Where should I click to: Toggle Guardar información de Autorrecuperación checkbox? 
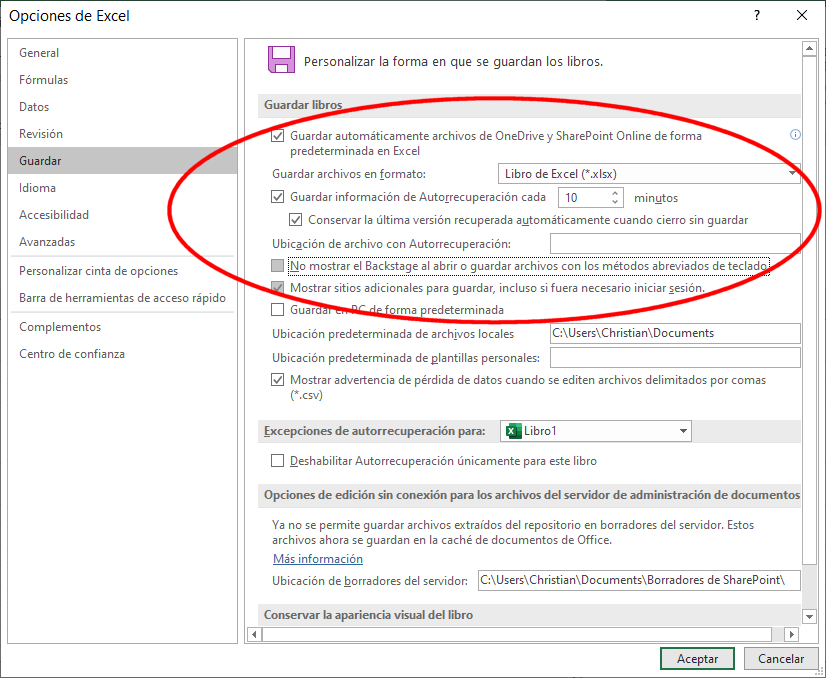278,198
